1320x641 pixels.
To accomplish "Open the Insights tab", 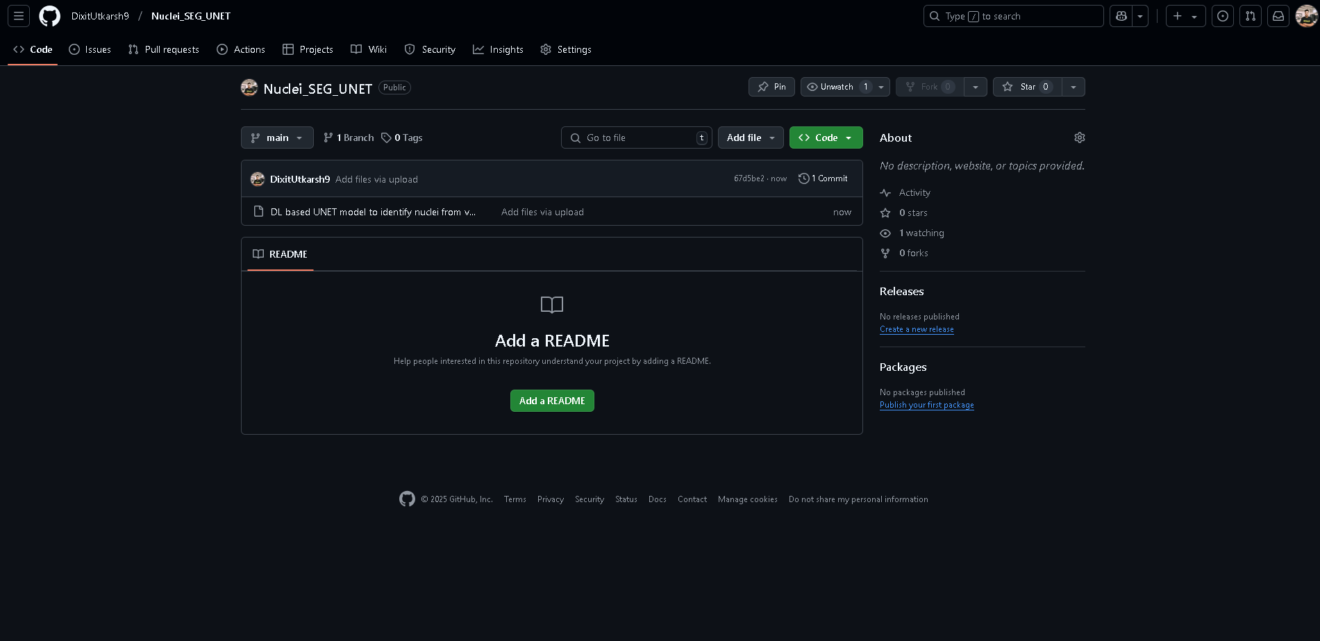I will click(x=498, y=49).
